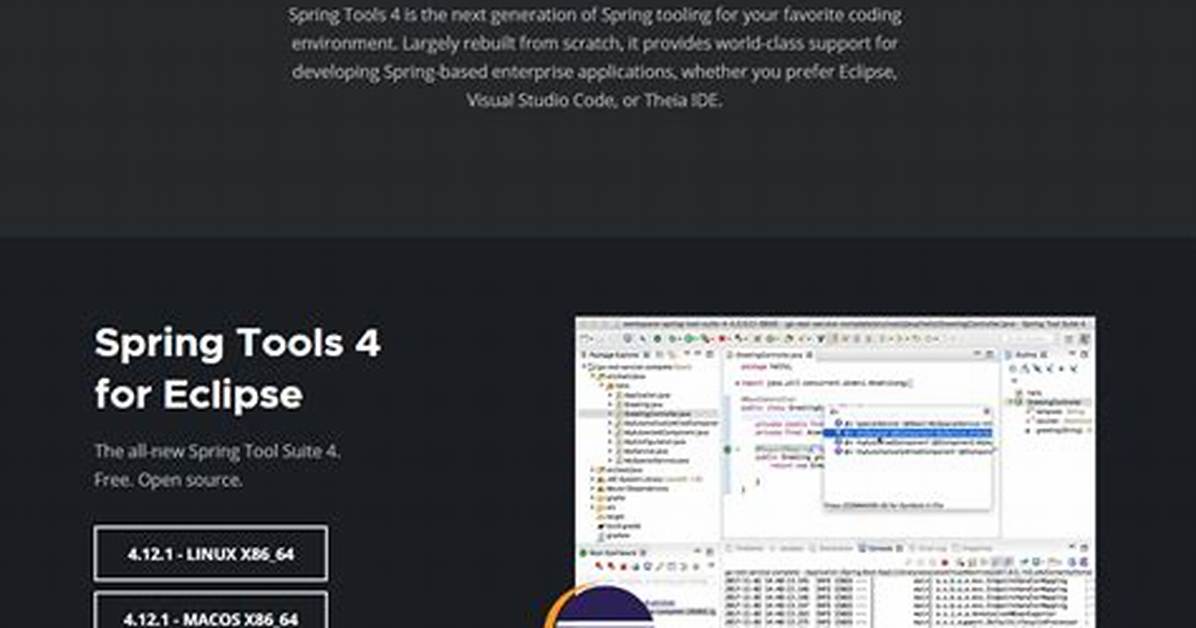The width and height of the screenshot is (1196, 628).
Task: Click the round Eclipse logo badge
Action: click(x=600, y=608)
